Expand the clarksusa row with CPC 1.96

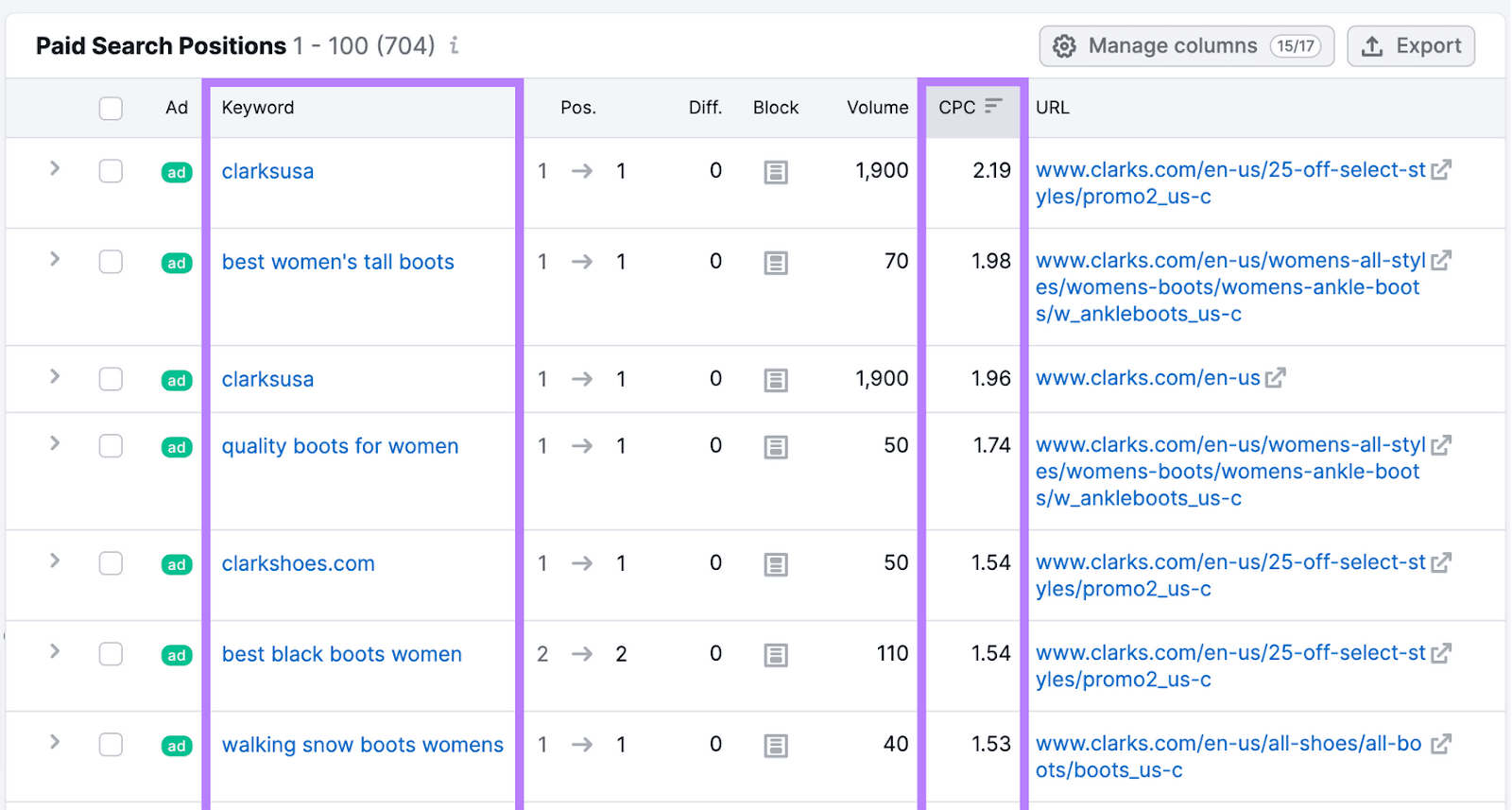point(55,376)
